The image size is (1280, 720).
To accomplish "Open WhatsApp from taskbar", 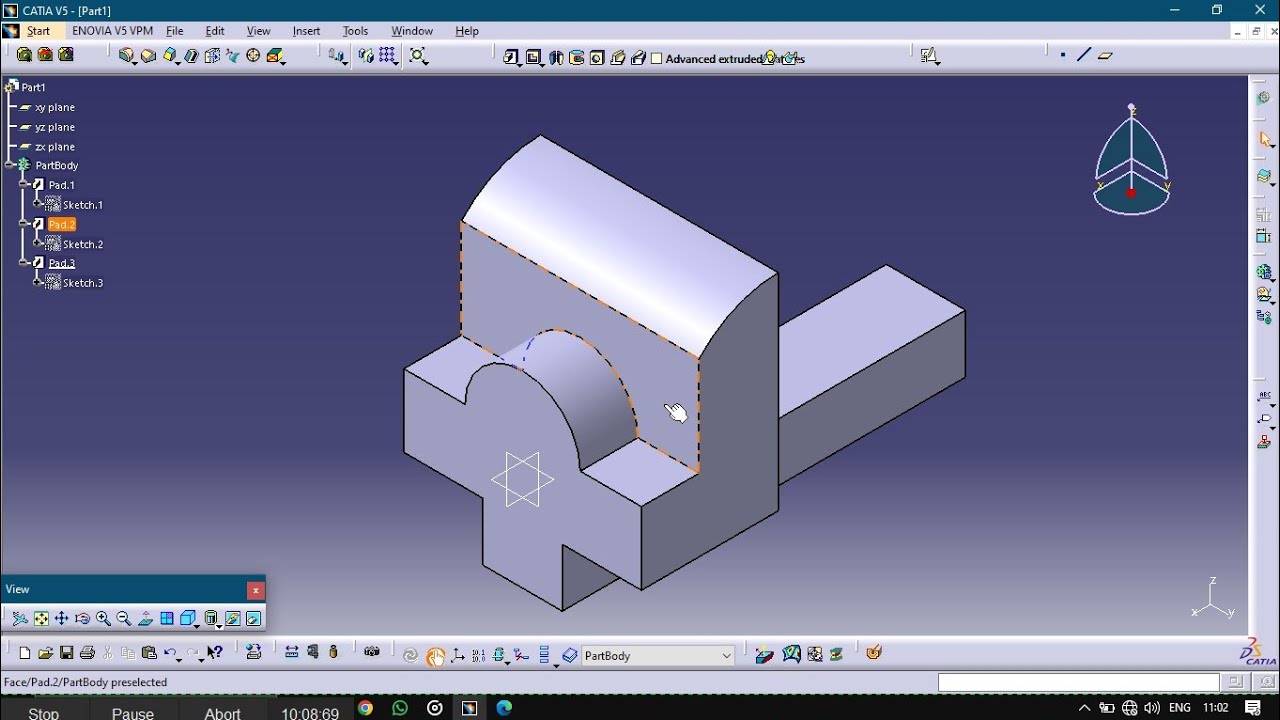I will click(400, 708).
